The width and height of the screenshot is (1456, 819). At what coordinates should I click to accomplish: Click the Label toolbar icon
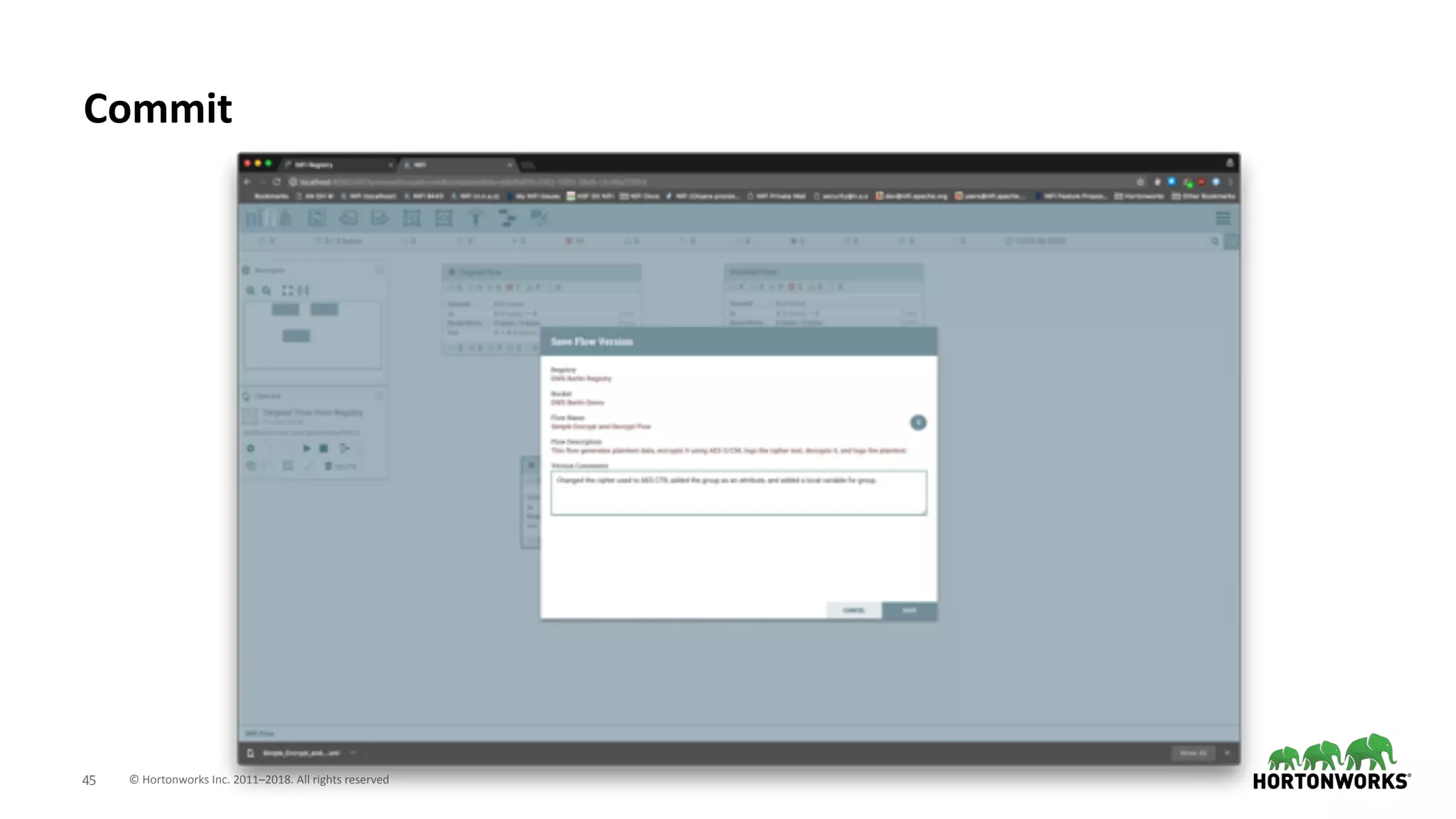pyautogui.click(x=539, y=218)
